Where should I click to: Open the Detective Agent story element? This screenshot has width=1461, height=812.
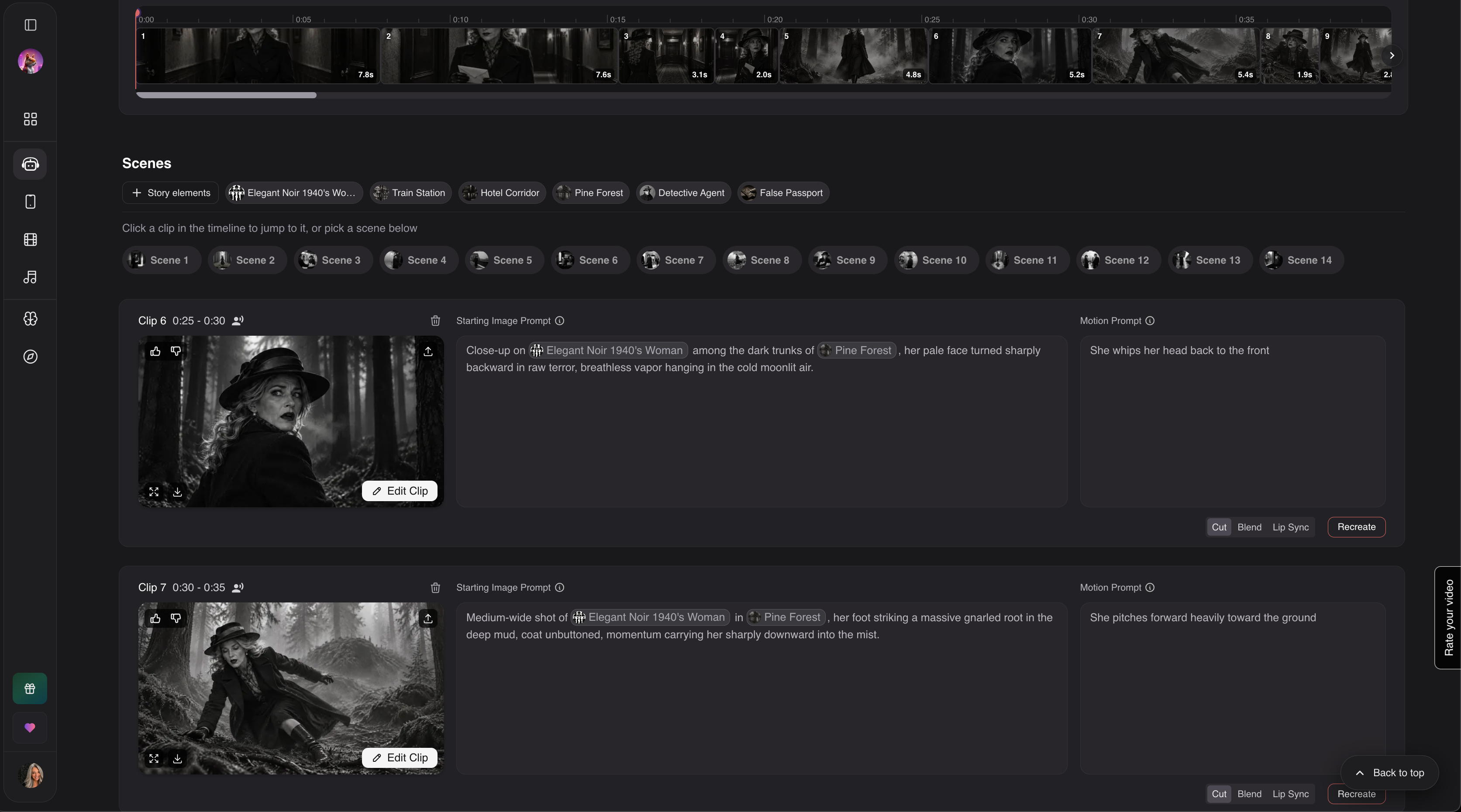pyautogui.click(x=683, y=193)
